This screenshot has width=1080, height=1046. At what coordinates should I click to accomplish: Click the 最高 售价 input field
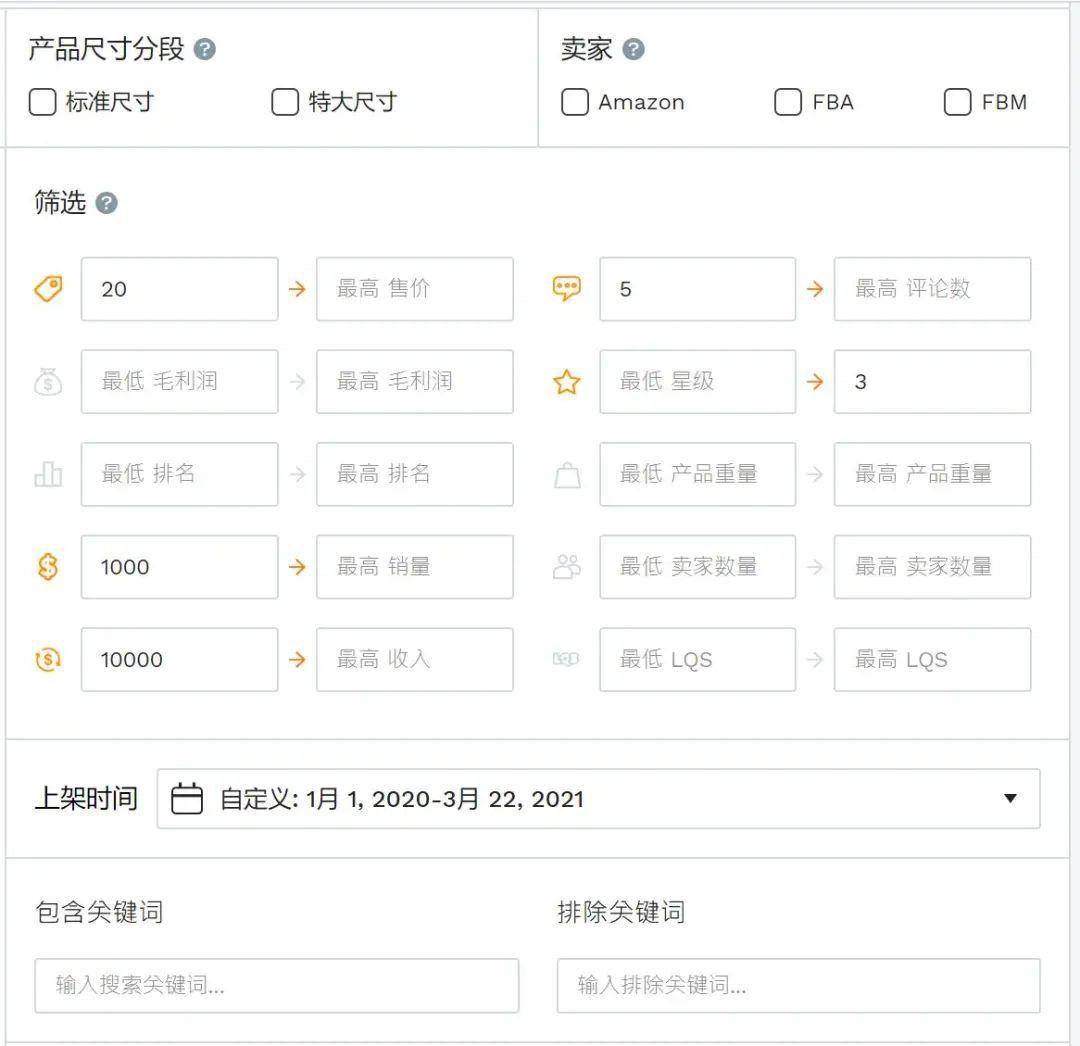click(x=414, y=289)
